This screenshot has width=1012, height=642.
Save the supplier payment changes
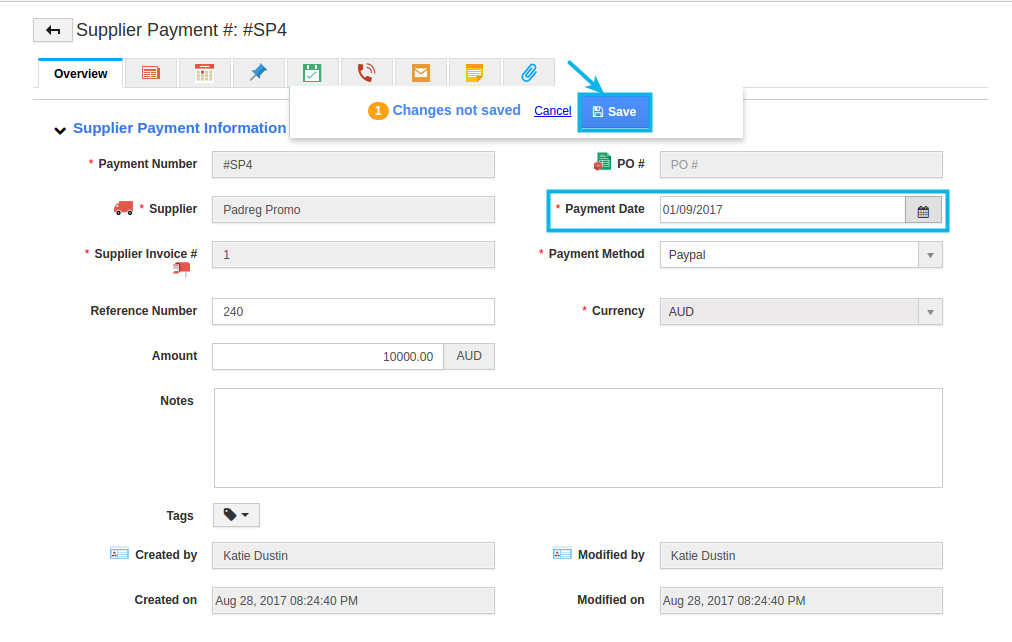[x=614, y=112]
